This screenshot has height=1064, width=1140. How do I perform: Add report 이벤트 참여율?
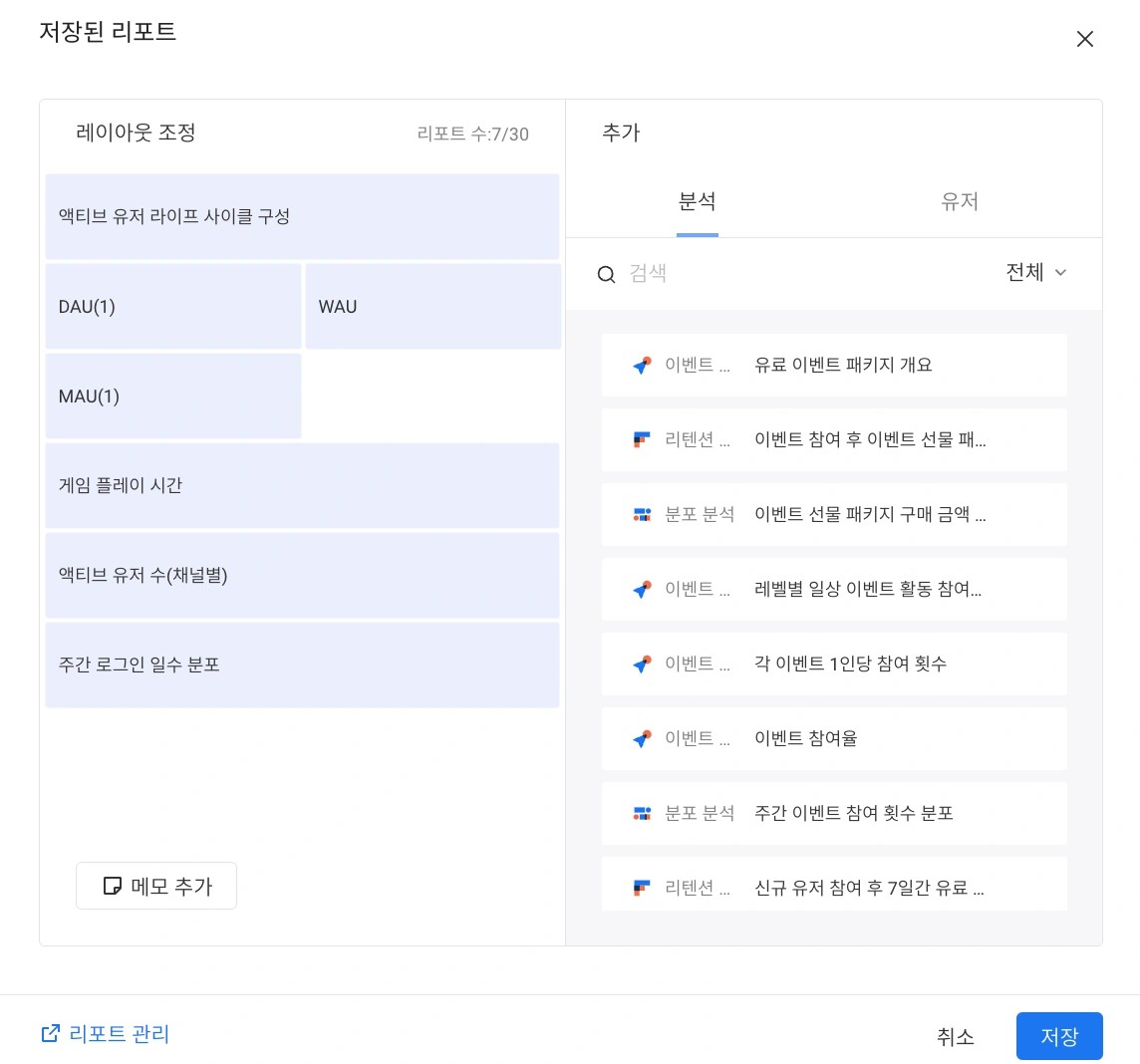[x=835, y=738]
